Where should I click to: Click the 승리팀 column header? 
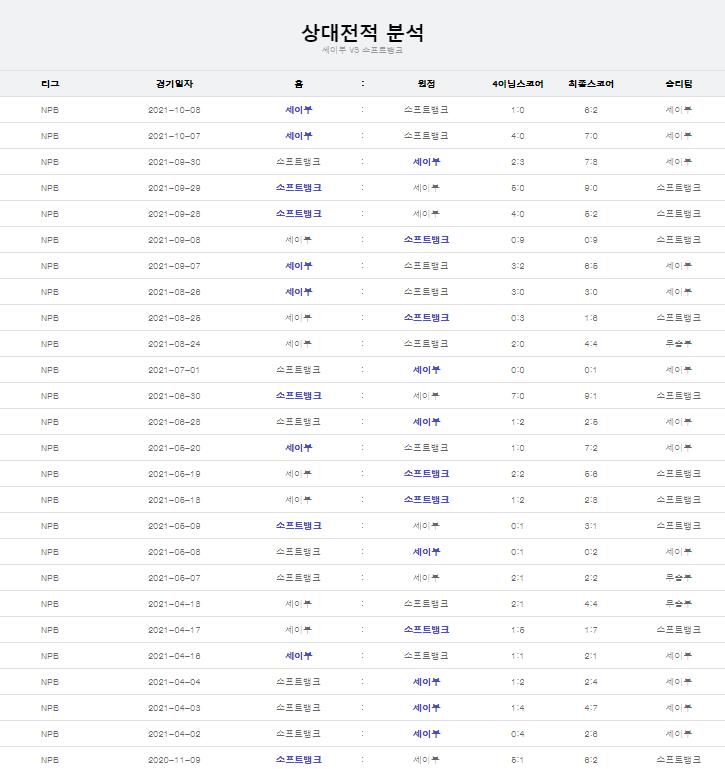(x=678, y=84)
